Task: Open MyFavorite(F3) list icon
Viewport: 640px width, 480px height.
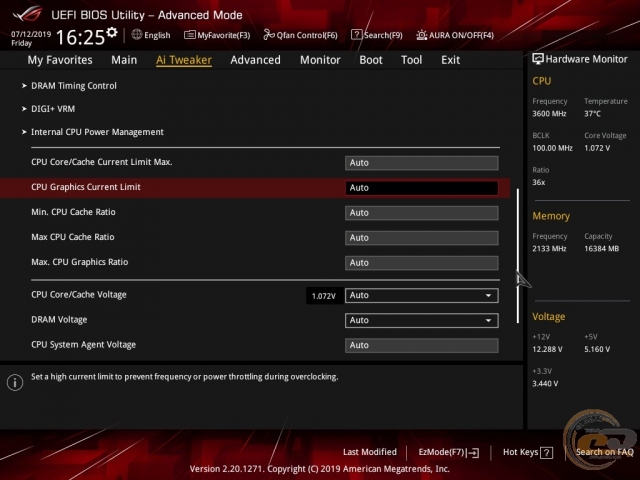Action: [x=189, y=35]
